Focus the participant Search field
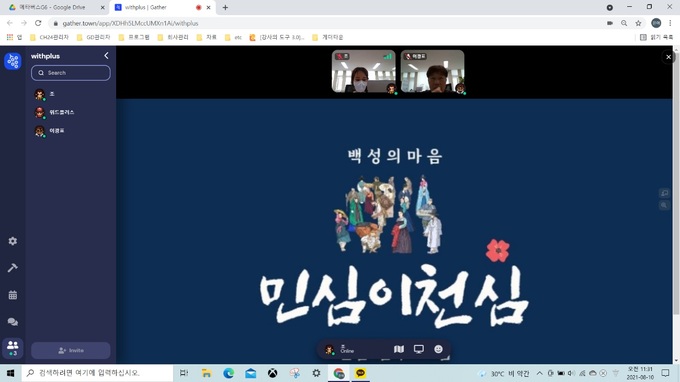This screenshot has height=382, width=680. click(x=71, y=73)
